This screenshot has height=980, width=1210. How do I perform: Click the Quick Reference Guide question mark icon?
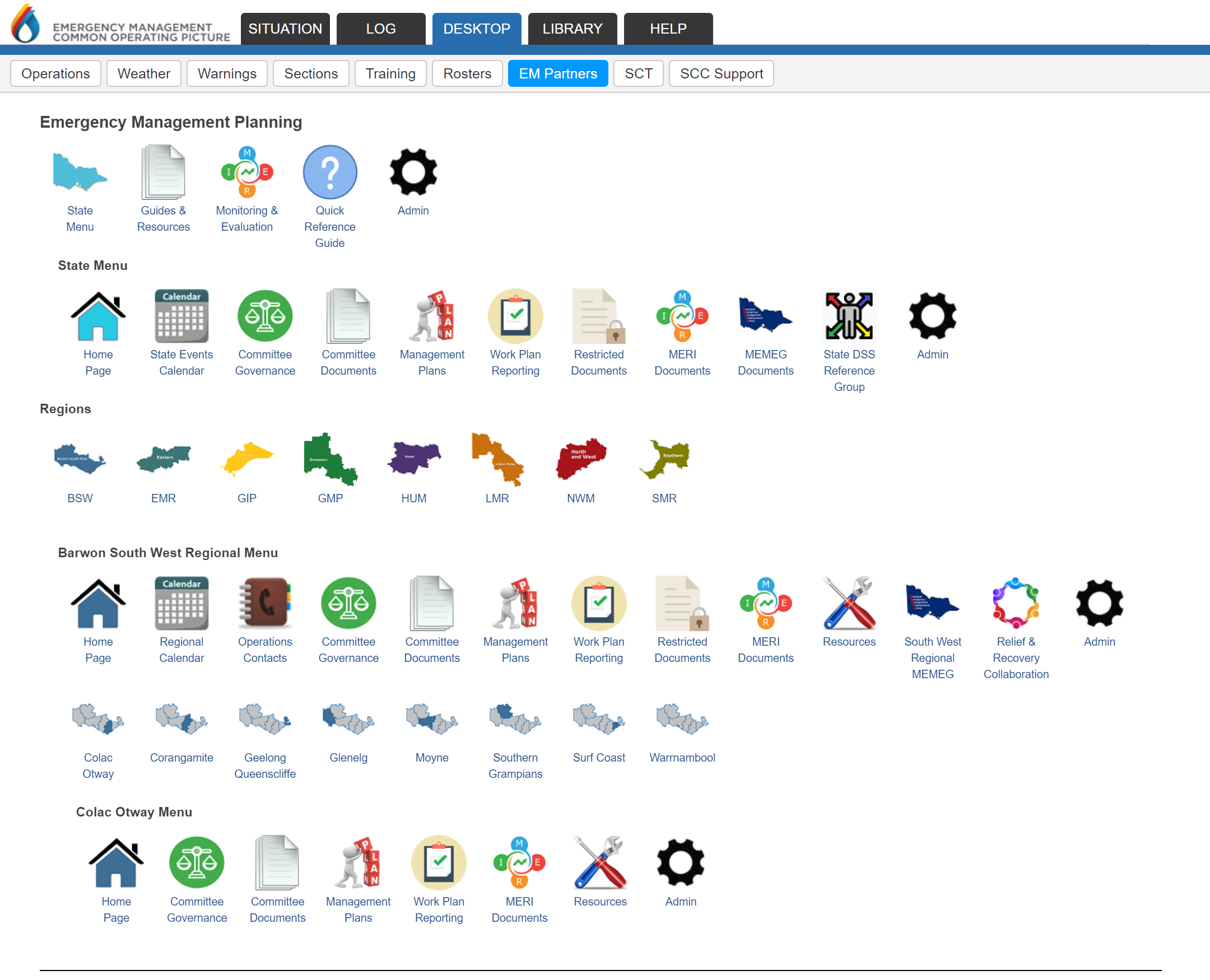(x=330, y=172)
